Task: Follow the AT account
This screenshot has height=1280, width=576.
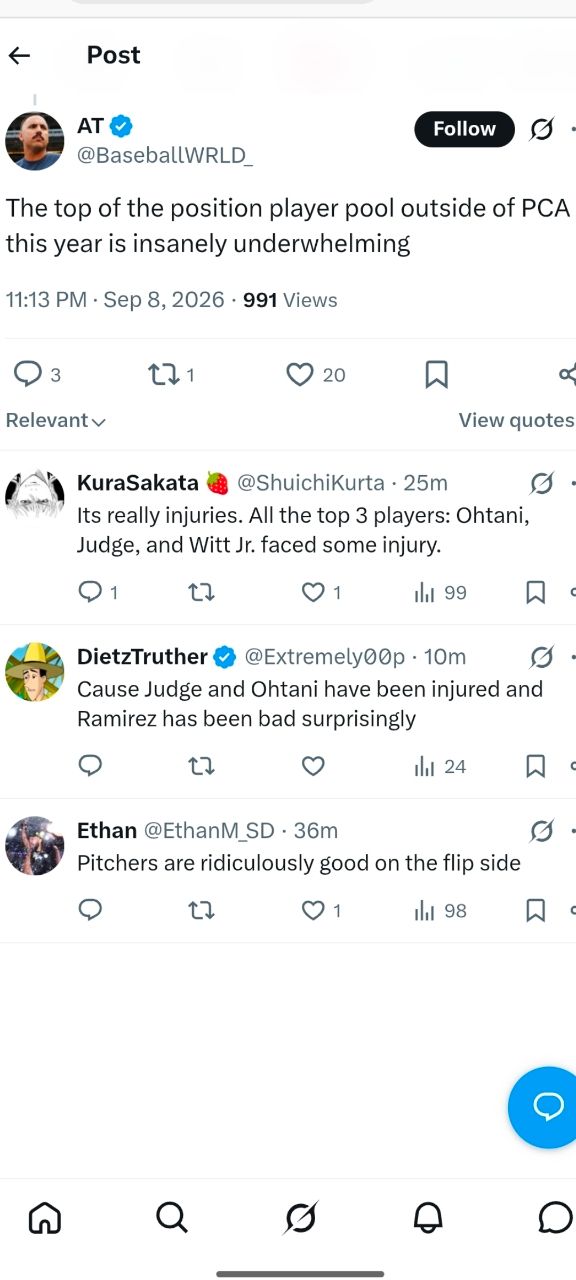Action: click(x=464, y=129)
